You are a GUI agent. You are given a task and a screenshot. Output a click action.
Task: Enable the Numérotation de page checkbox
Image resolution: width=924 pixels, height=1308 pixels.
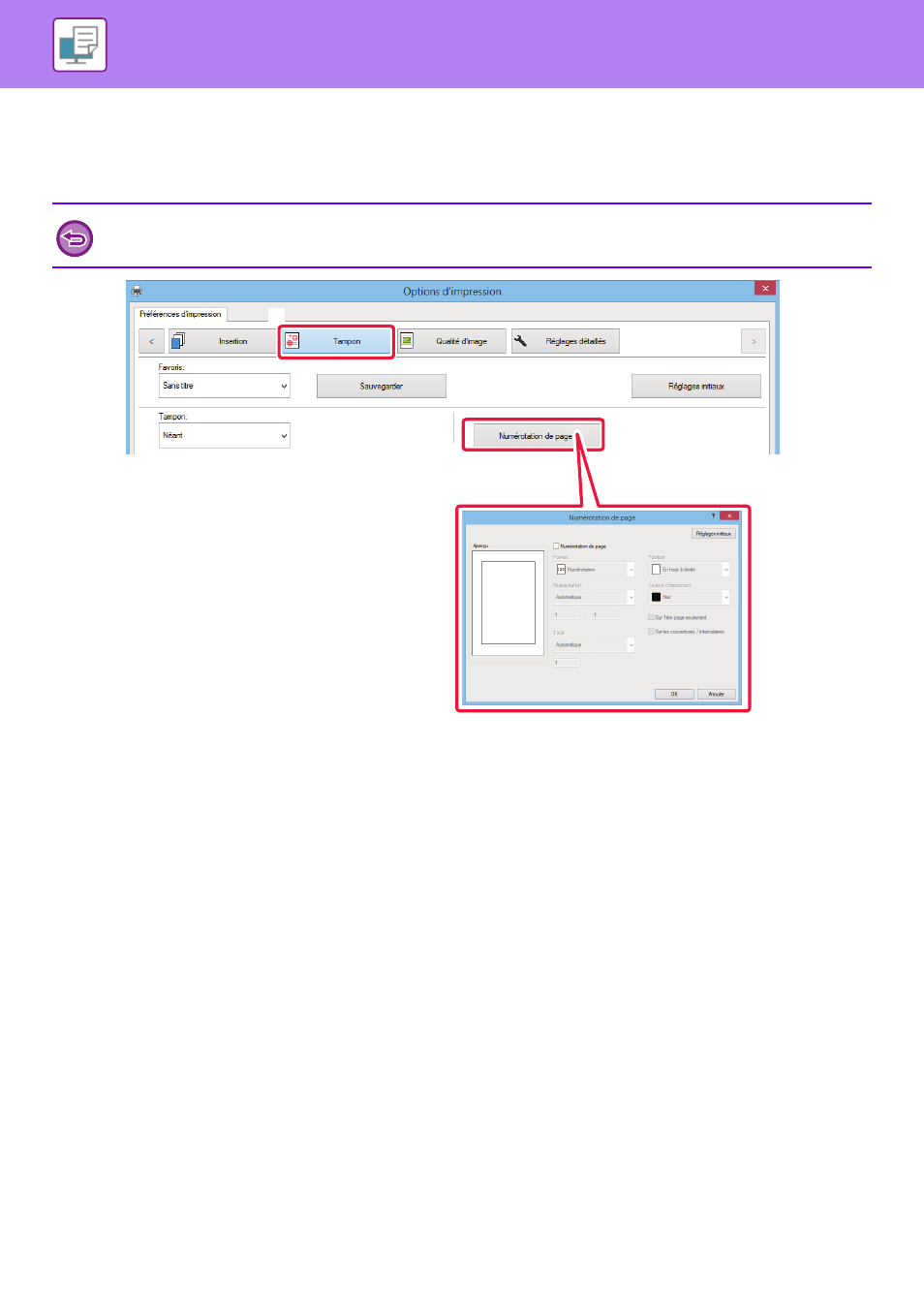click(556, 546)
